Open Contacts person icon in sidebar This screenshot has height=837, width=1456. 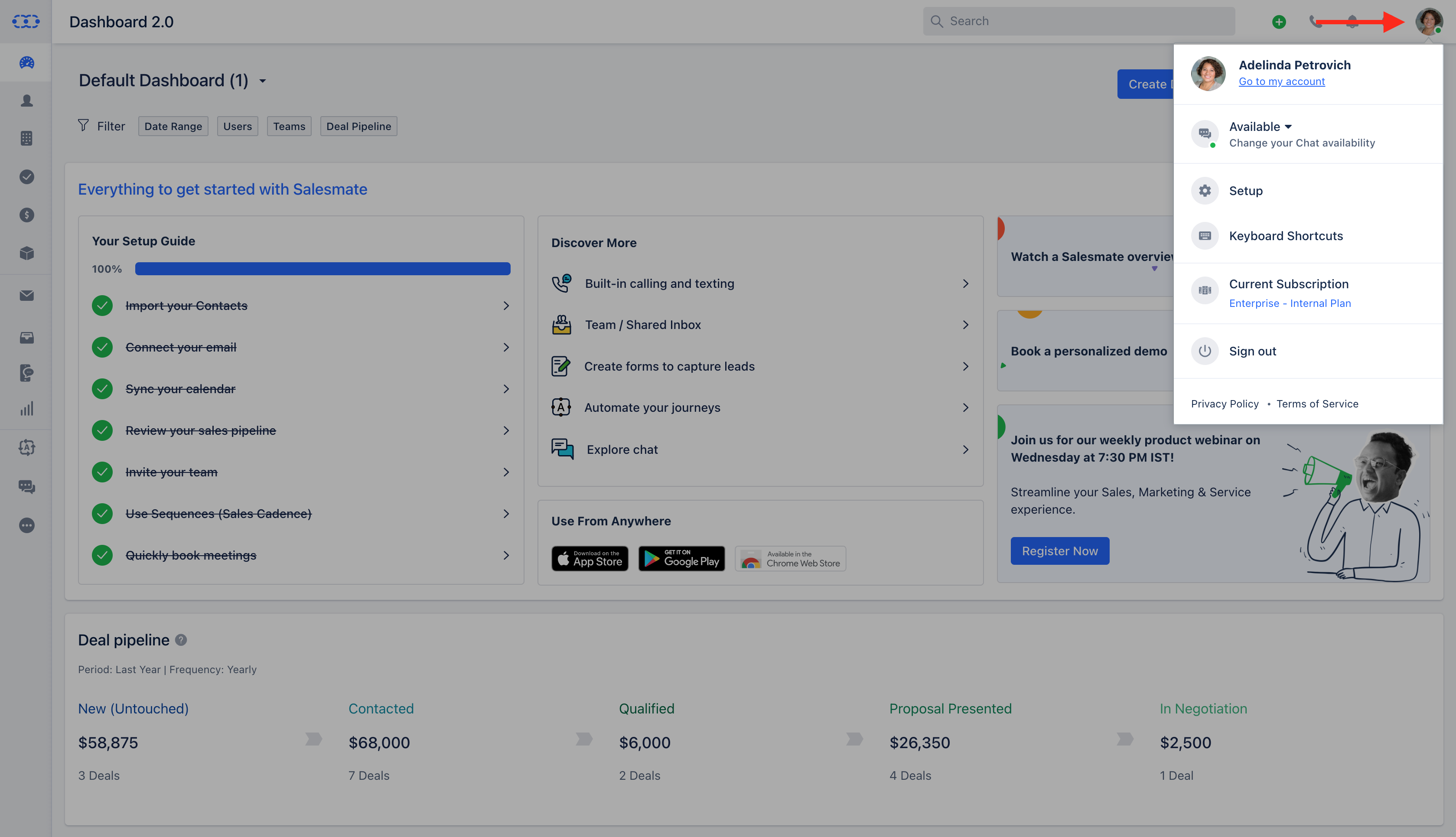coord(26,101)
